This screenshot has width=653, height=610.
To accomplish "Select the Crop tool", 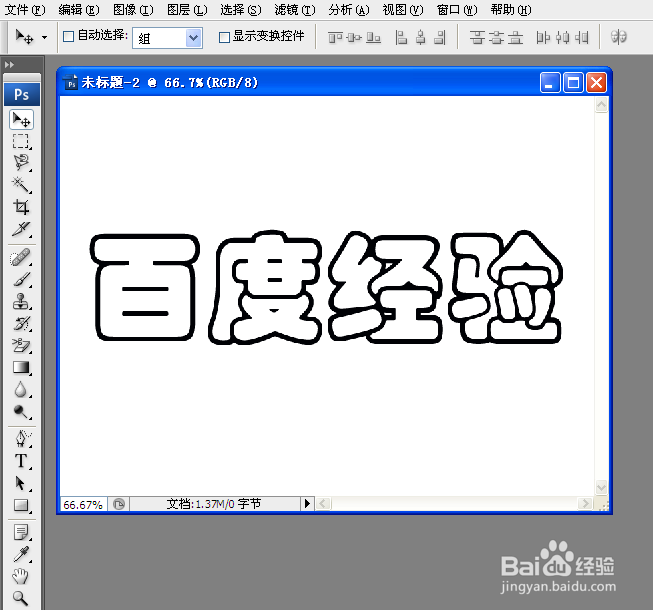I will tap(20, 207).
